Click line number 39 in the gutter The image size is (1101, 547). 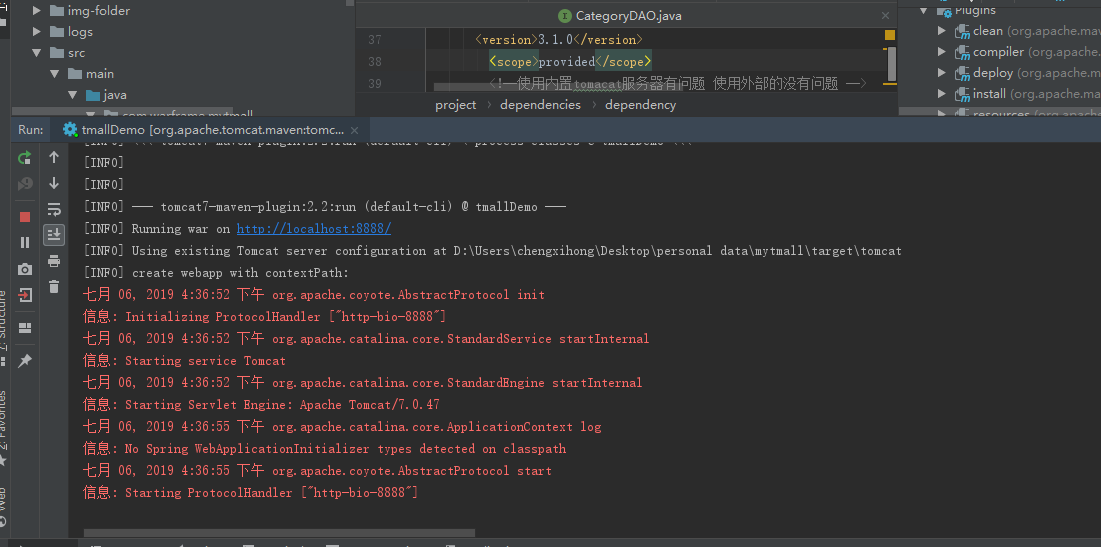pyautogui.click(x=374, y=84)
